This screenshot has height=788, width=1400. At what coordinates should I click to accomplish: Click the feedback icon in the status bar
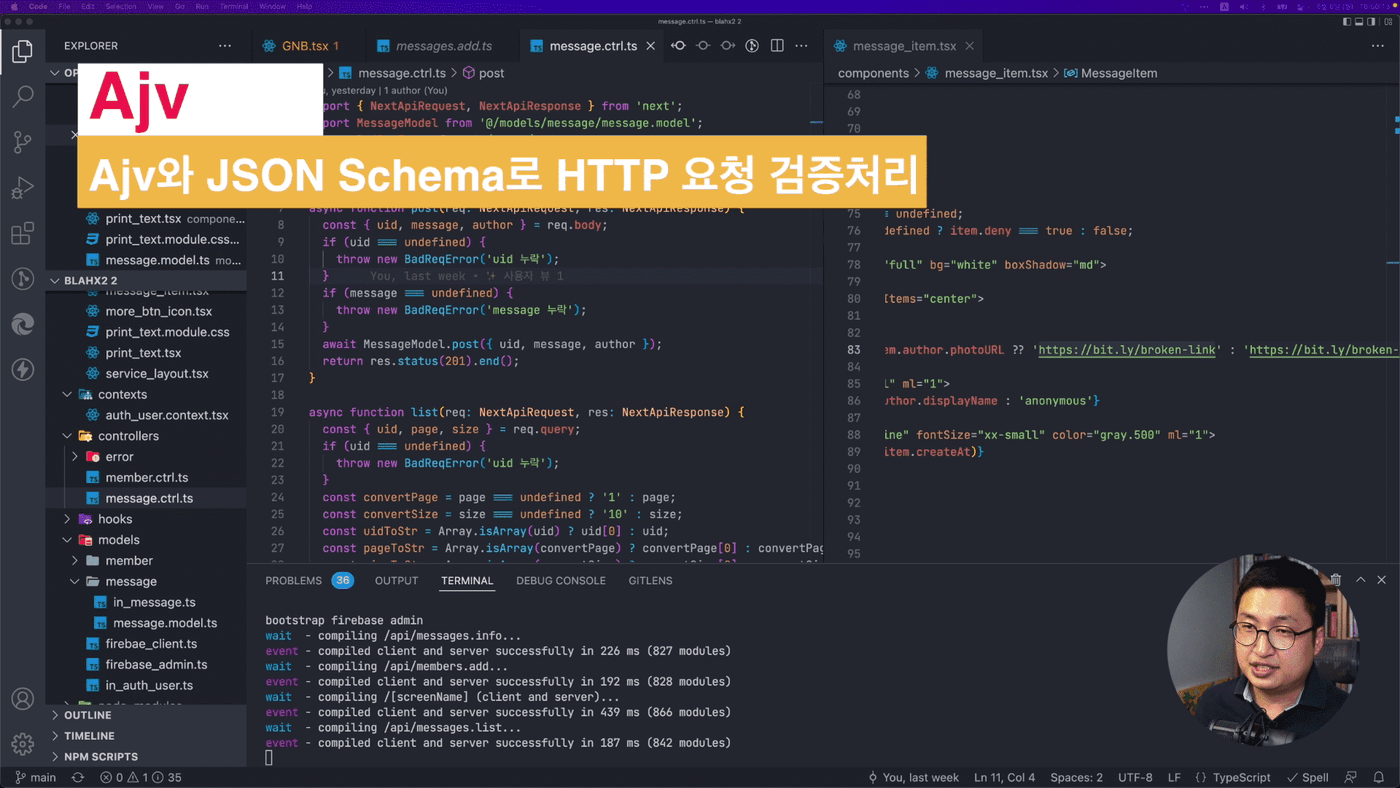point(1351,777)
